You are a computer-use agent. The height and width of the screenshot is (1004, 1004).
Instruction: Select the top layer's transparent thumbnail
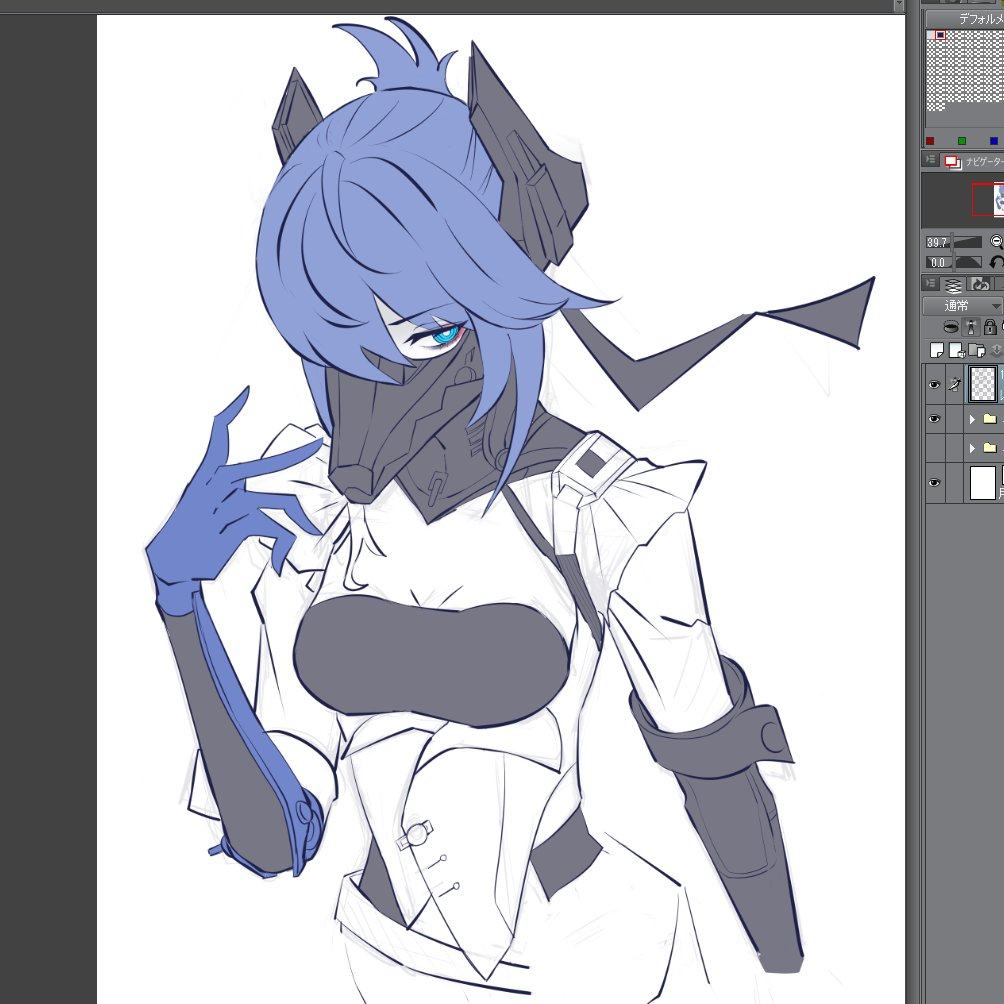tap(983, 384)
